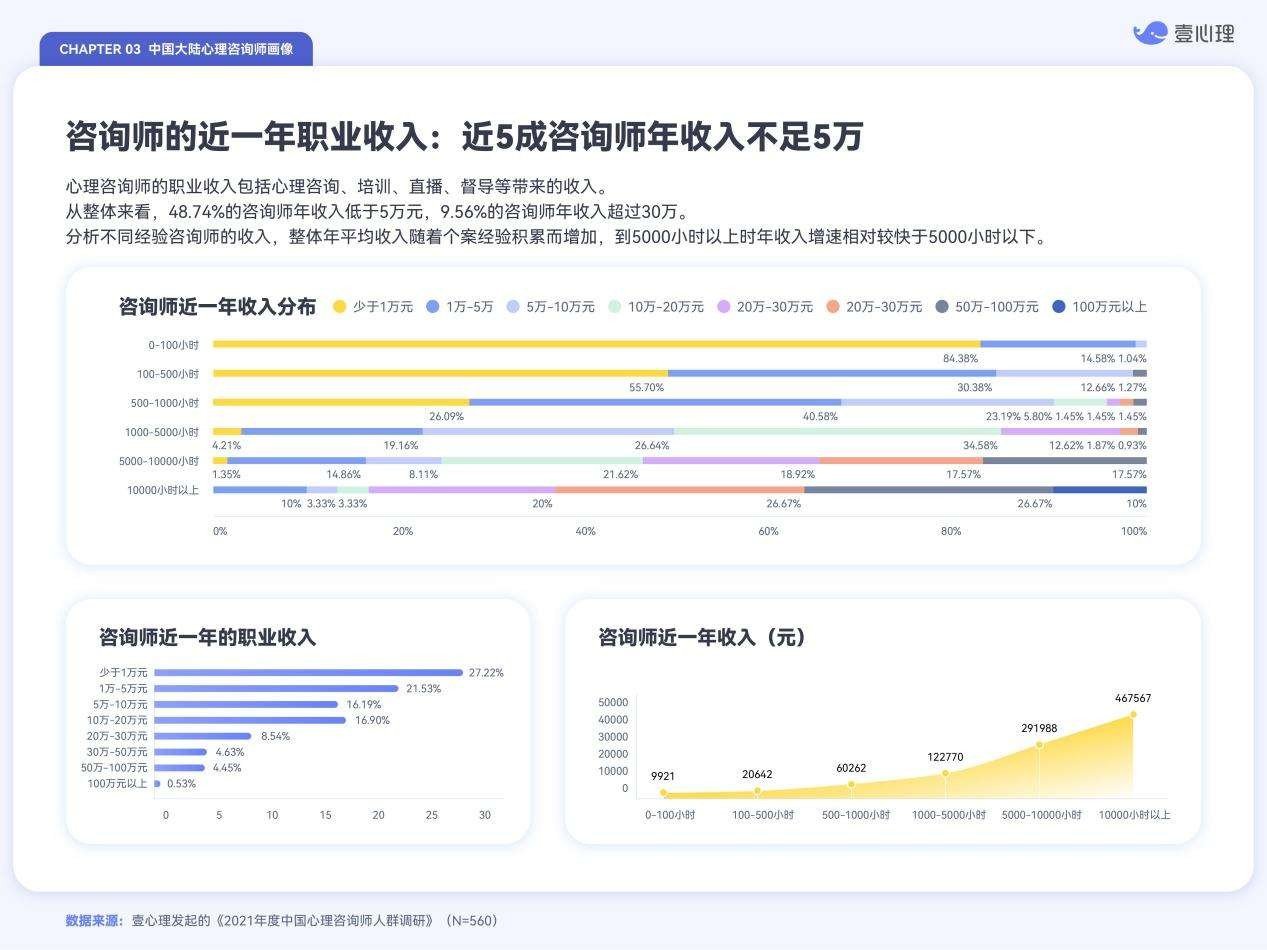The image size is (1267, 950).
Task: Click the sentence containing 48.74%的咨询师
Action: click(377, 212)
